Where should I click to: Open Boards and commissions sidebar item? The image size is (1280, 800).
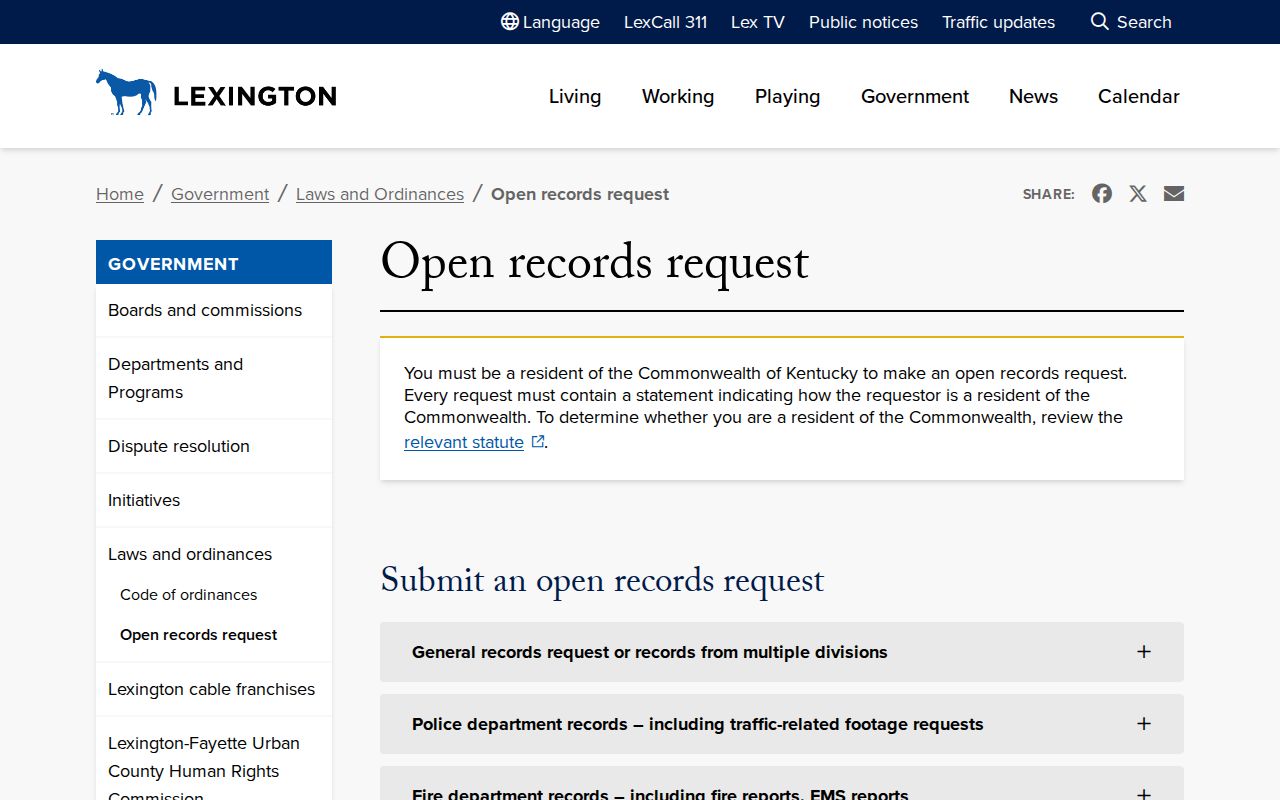(214, 310)
